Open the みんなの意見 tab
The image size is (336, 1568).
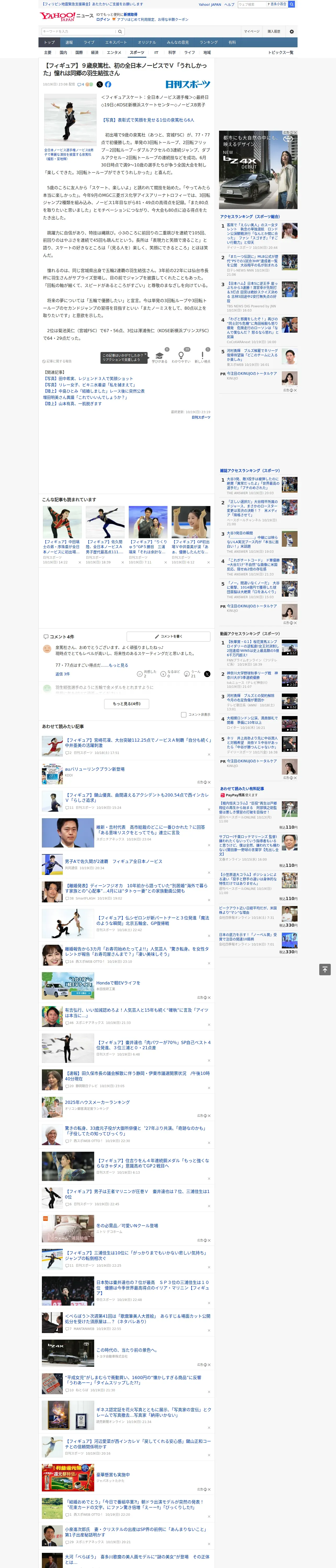178,43
